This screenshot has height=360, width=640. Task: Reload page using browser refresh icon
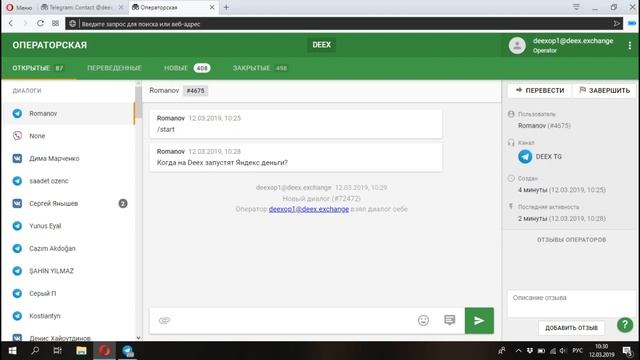40,24
